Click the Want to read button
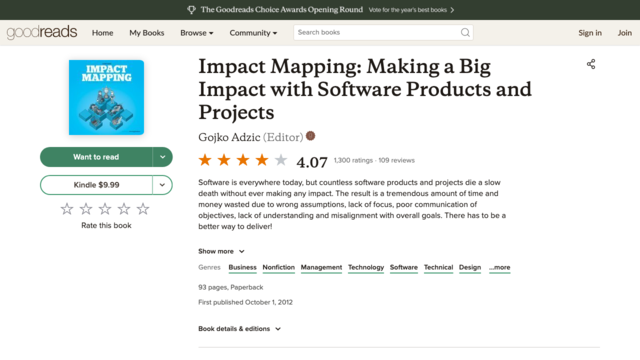 96,157
